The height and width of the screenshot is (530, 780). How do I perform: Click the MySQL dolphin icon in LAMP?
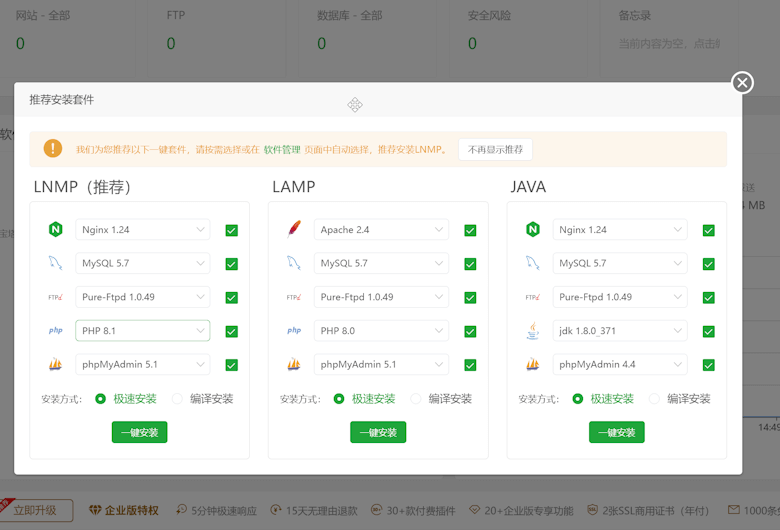(294, 263)
